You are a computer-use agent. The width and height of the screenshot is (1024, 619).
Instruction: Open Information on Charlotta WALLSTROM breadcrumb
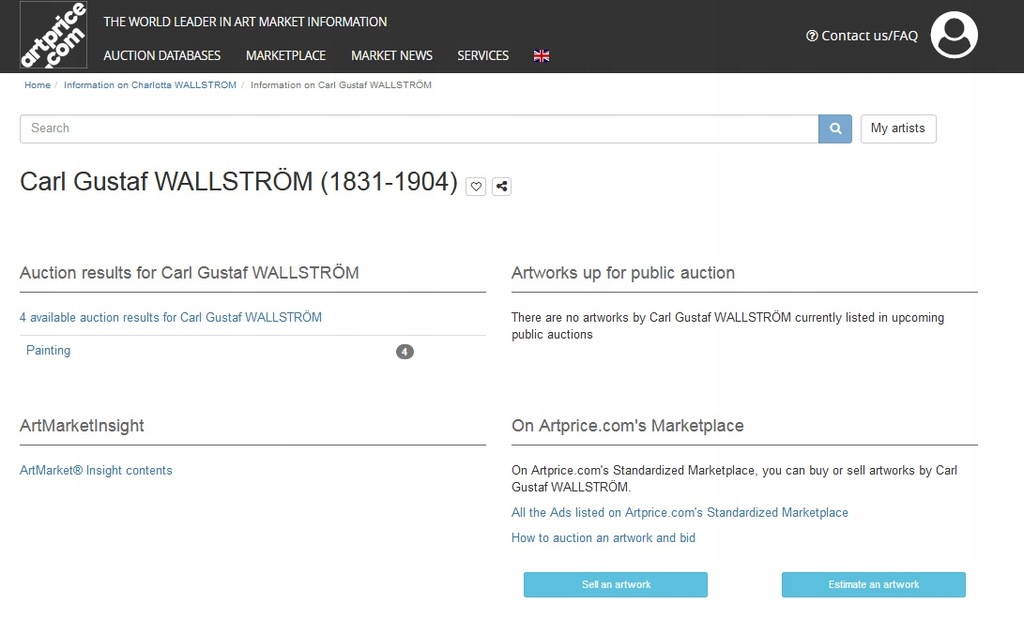150,85
